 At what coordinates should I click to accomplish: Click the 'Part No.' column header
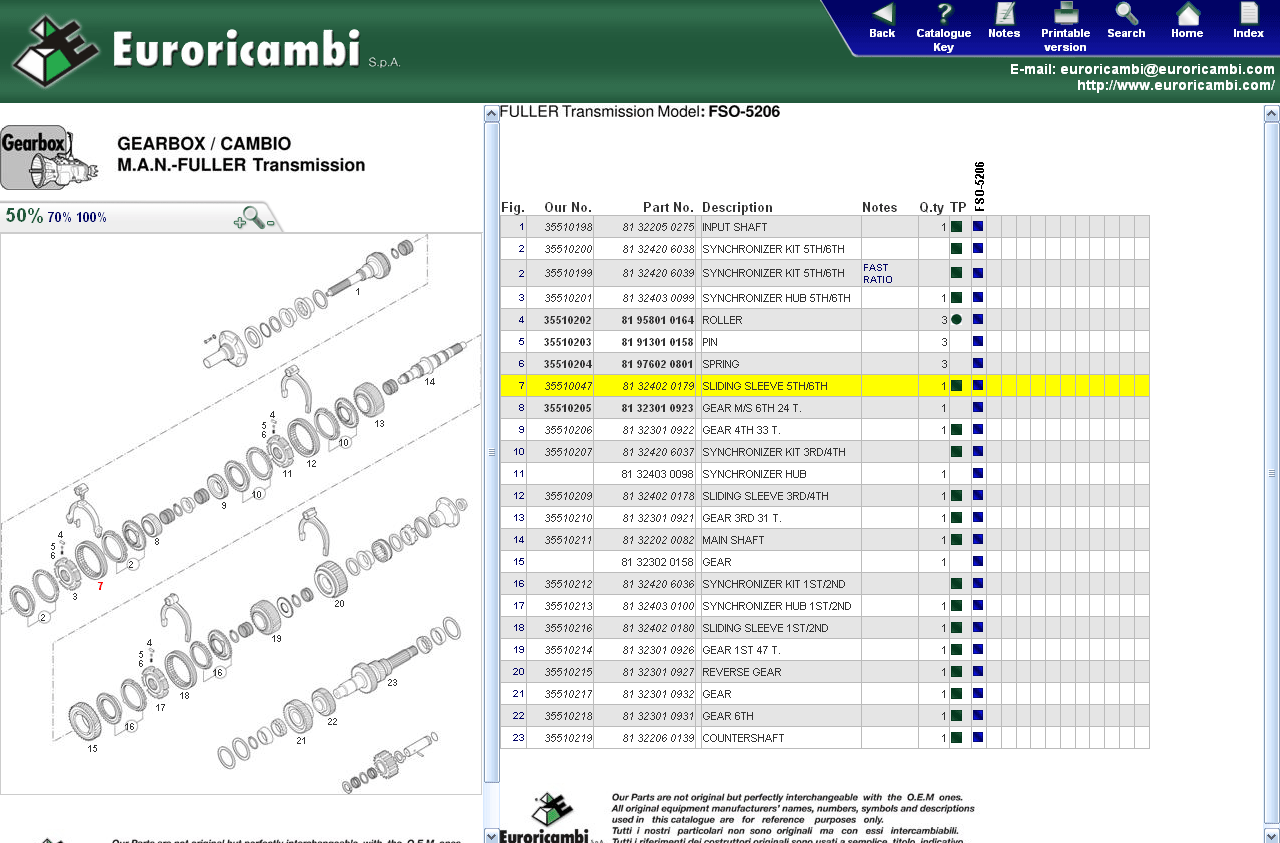click(x=668, y=207)
